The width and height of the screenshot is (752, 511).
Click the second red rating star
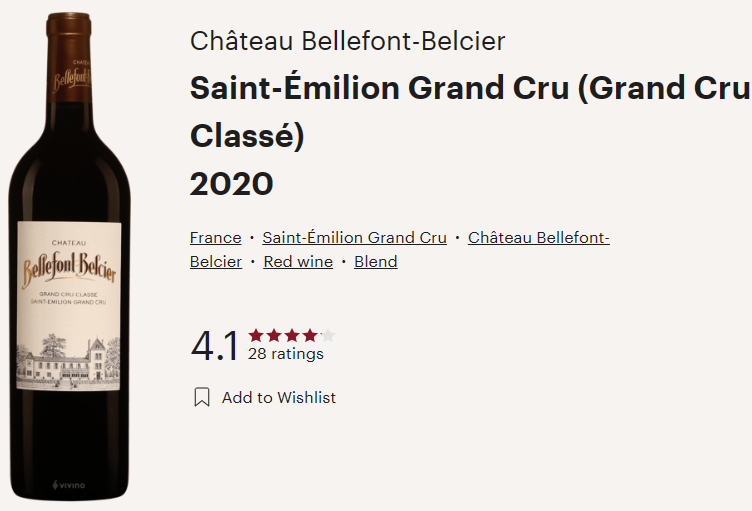[274, 335]
